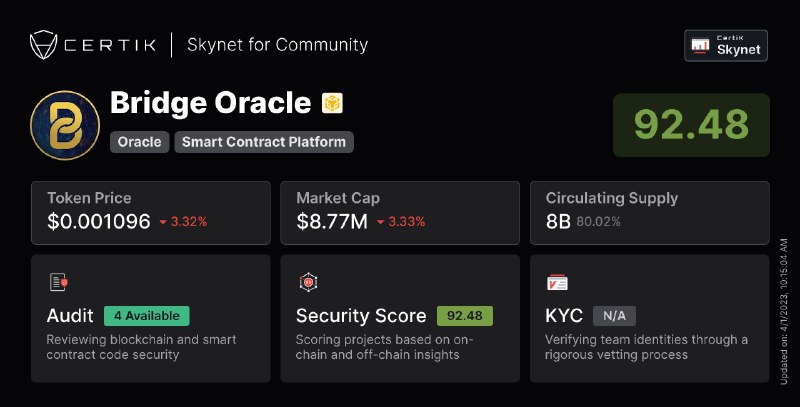The height and width of the screenshot is (407, 800).
Task: Click the CertiK shield logo
Action: click(43, 45)
